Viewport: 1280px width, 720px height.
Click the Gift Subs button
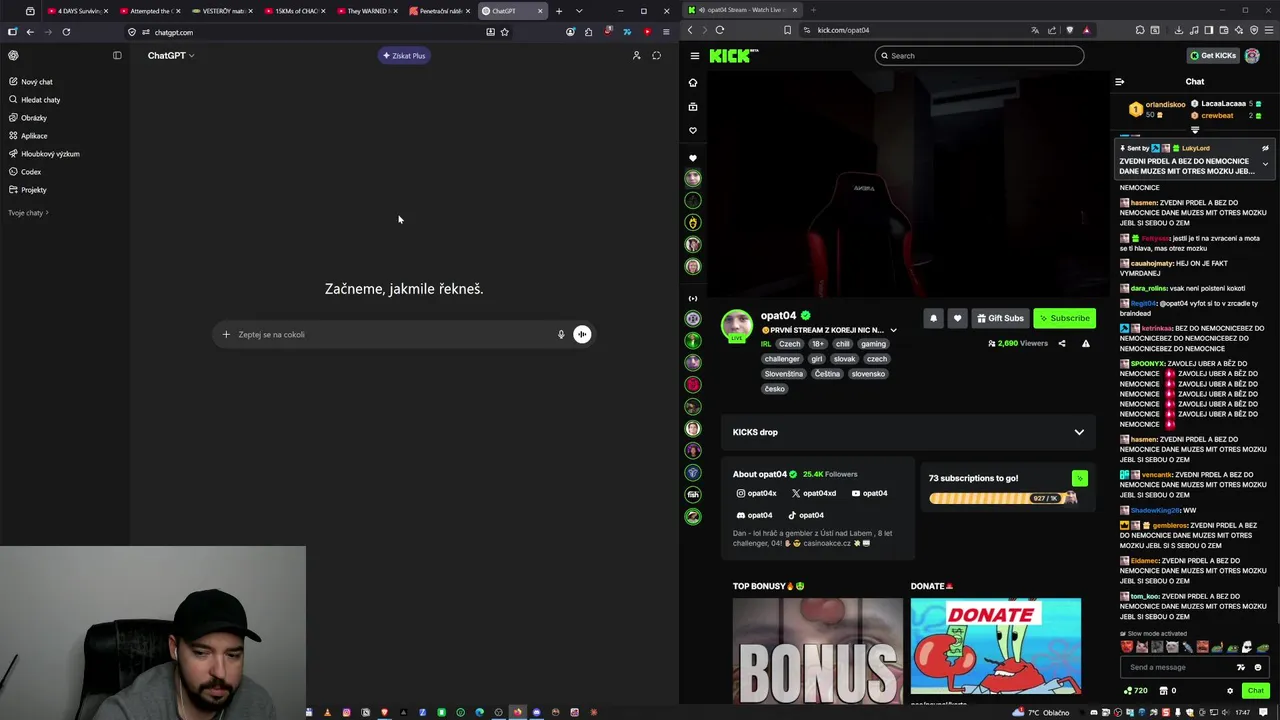[x=1000, y=318]
